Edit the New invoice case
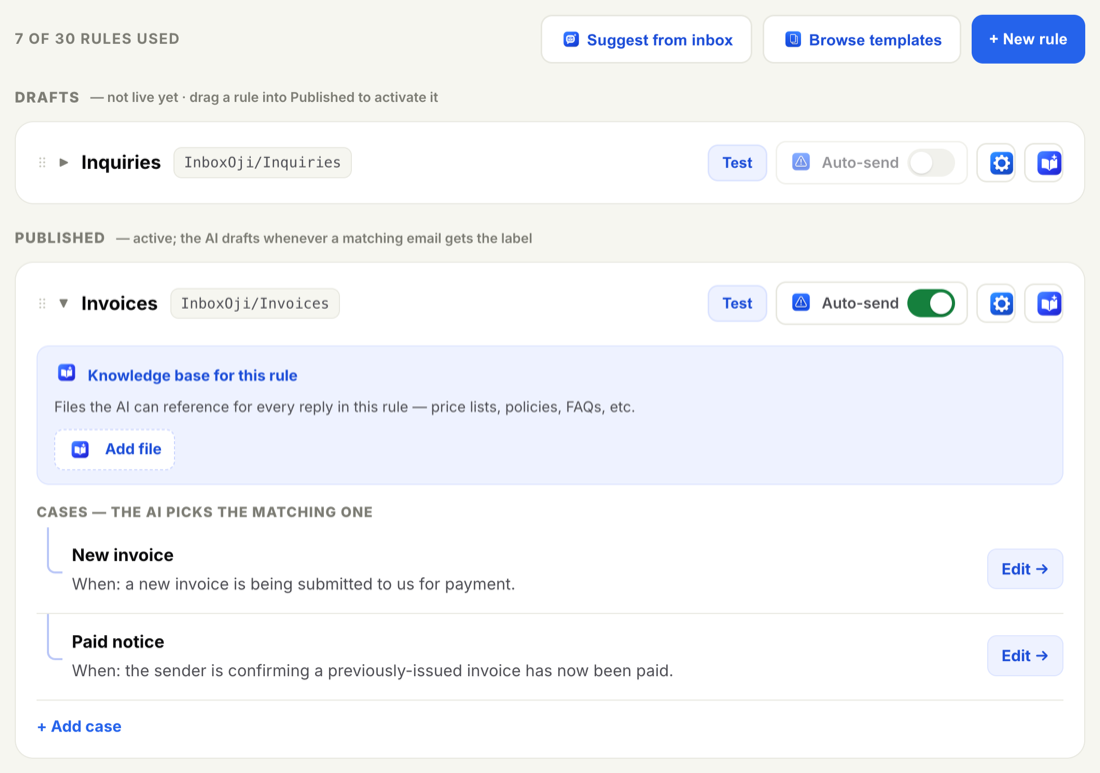This screenshot has height=773, width=1100. click(x=1025, y=569)
